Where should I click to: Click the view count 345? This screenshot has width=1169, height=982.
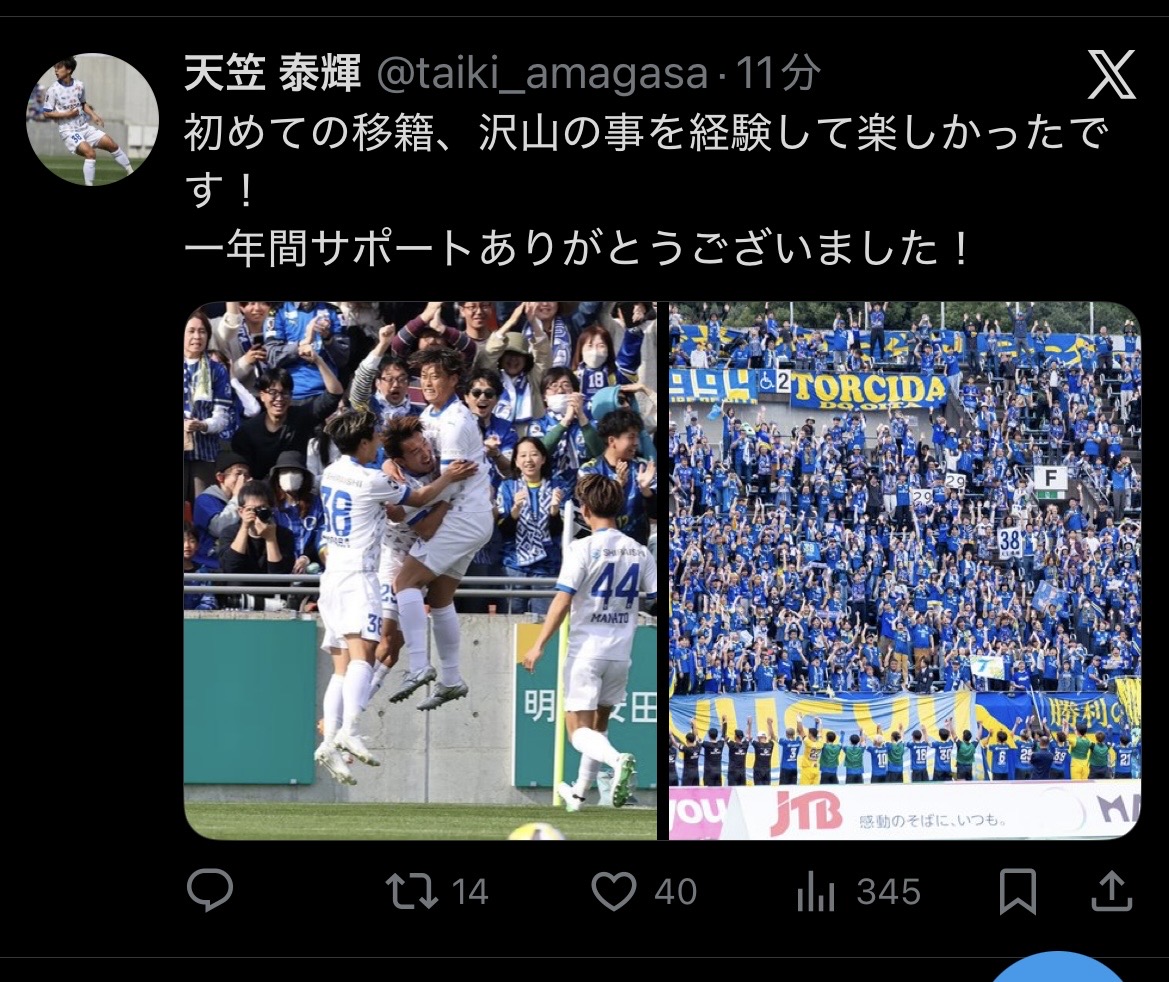pyautogui.click(x=889, y=892)
